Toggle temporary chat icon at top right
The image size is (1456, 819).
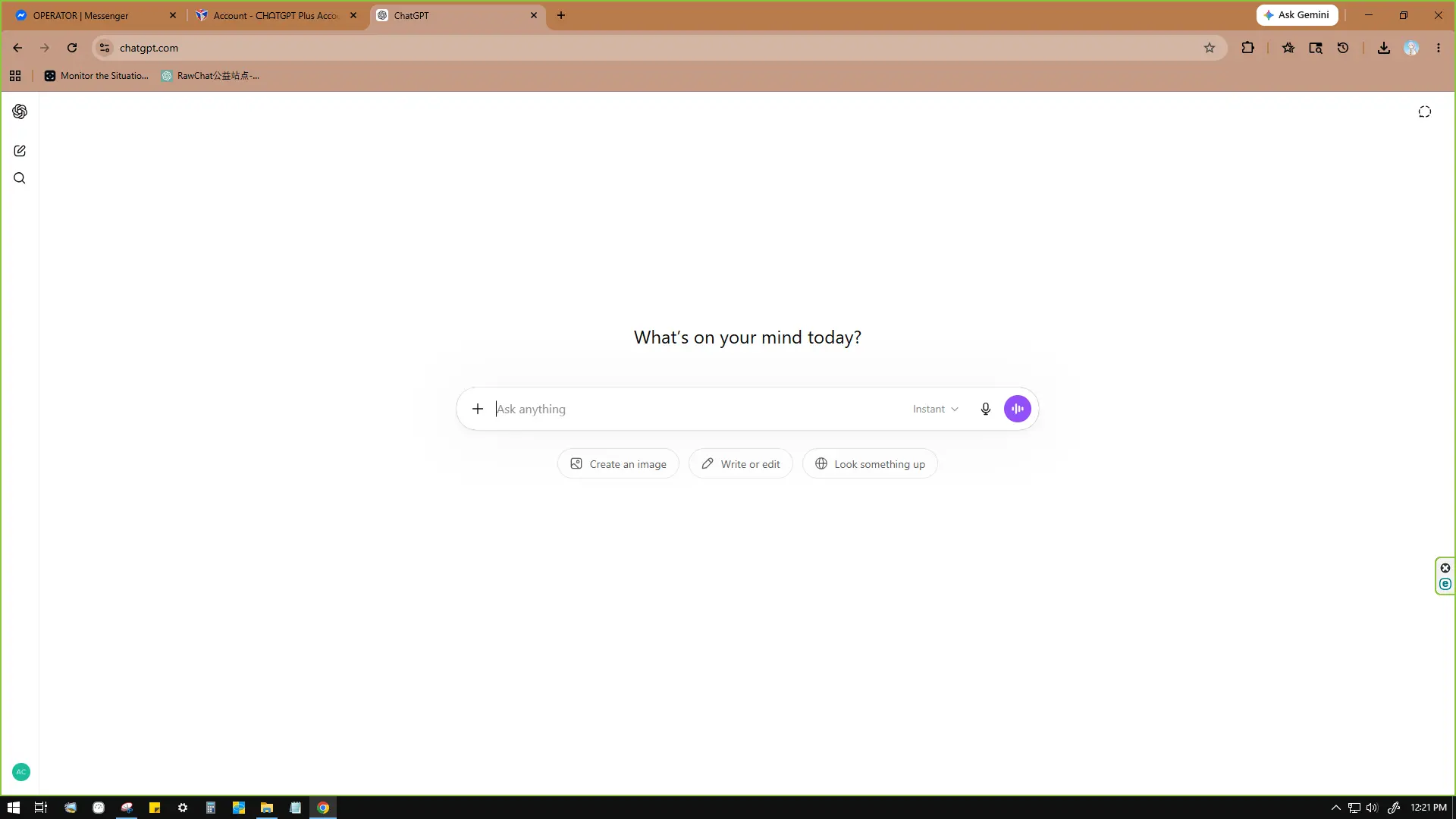[x=1425, y=111]
